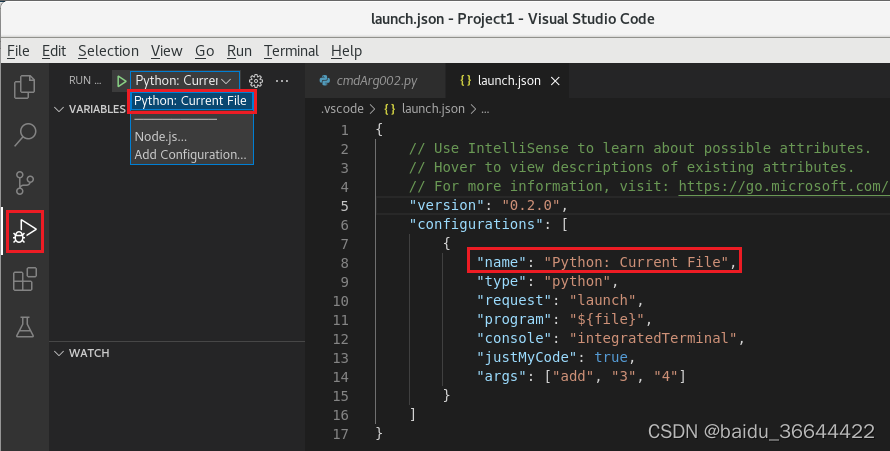This screenshot has height=451, width=890.
Task: Choose Node.js... from the configuration list
Action: point(161,137)
